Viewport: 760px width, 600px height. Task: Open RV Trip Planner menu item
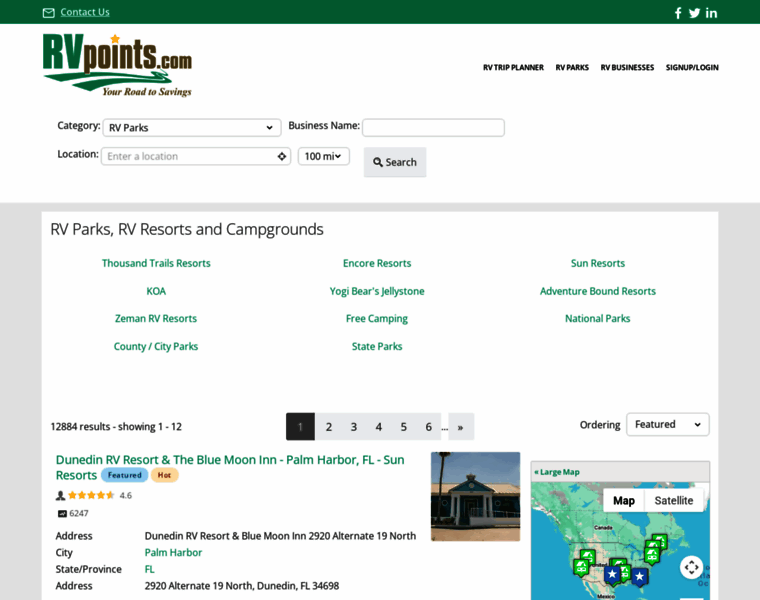point(513,67)
